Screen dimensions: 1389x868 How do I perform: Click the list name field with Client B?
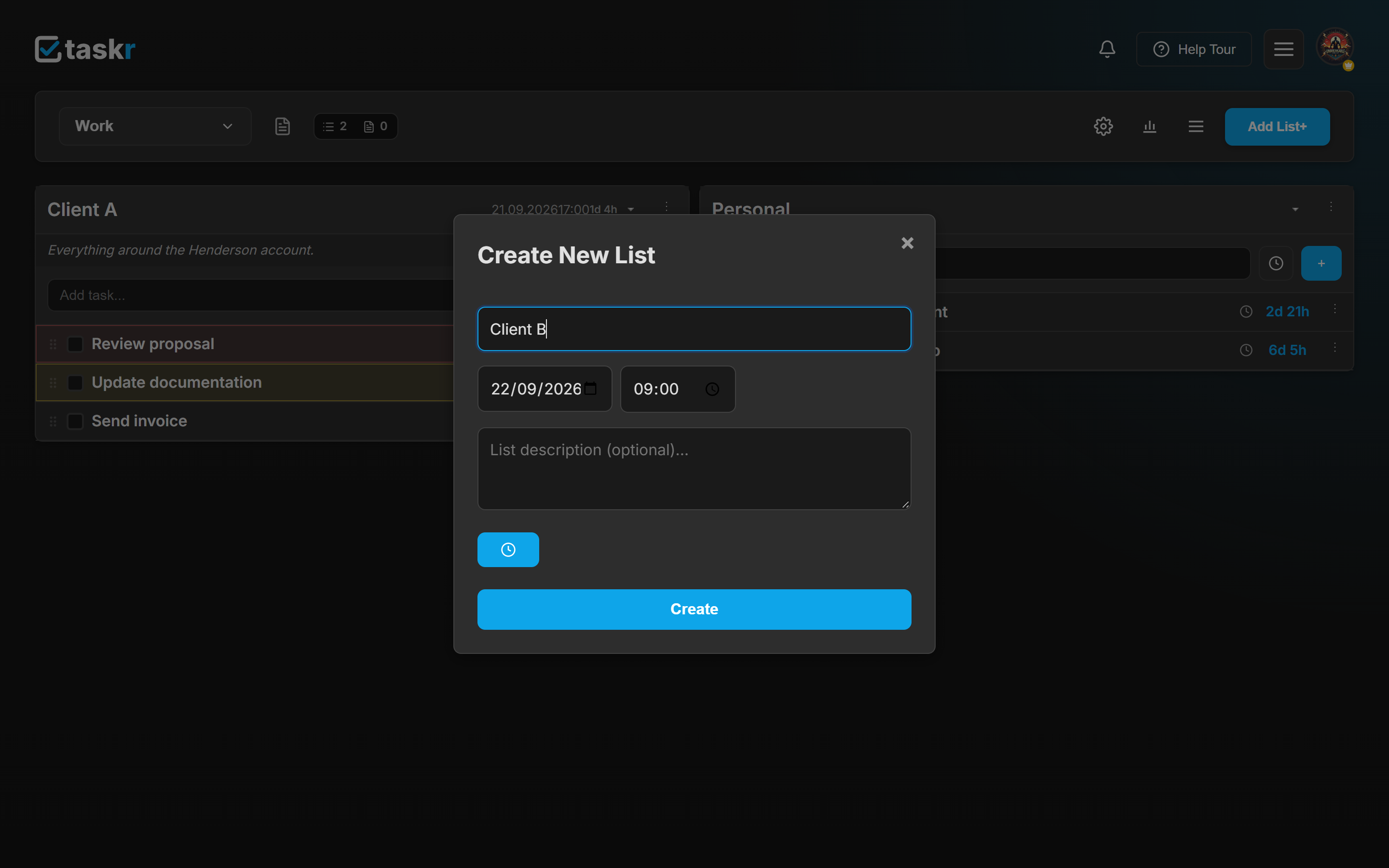point(694,329)
